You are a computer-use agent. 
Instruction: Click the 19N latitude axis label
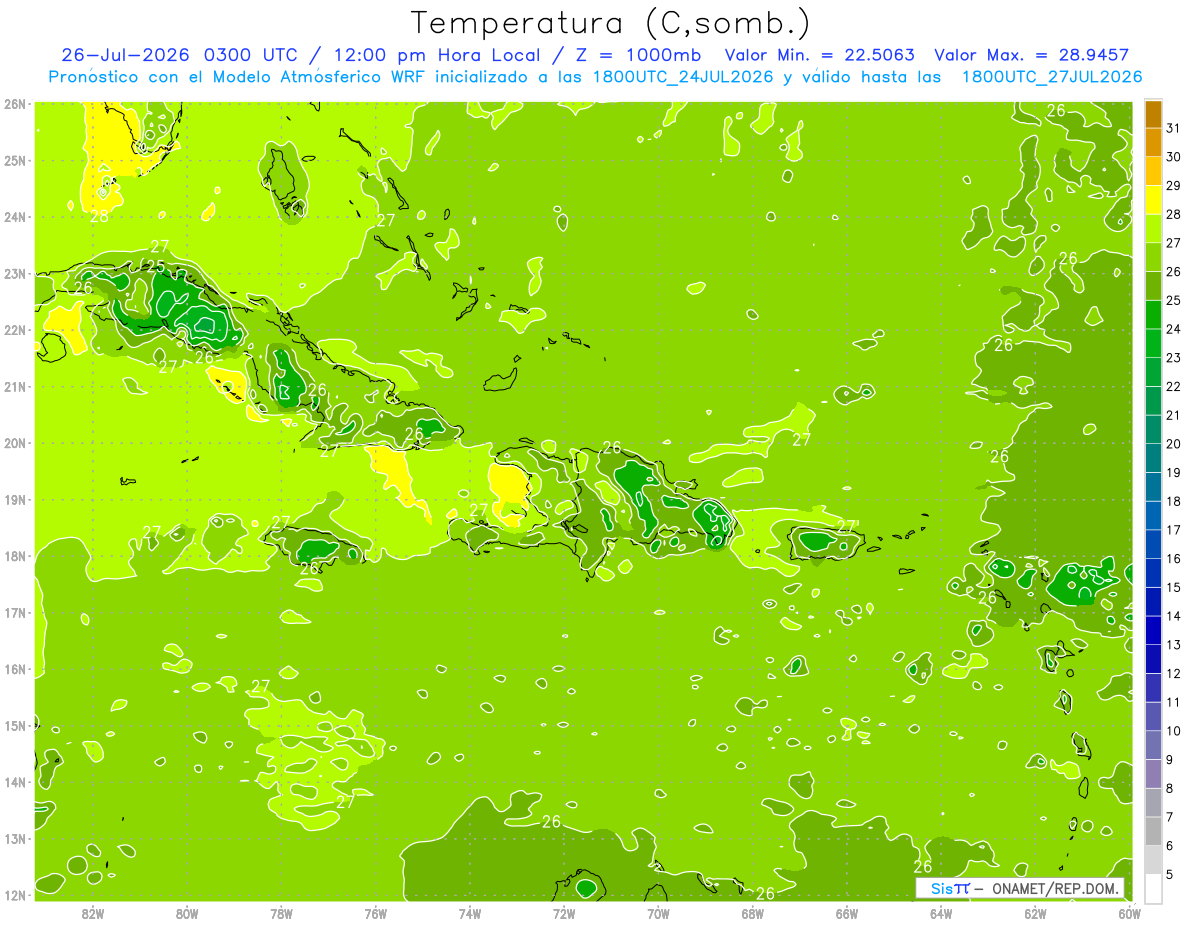tap(15, 499)
